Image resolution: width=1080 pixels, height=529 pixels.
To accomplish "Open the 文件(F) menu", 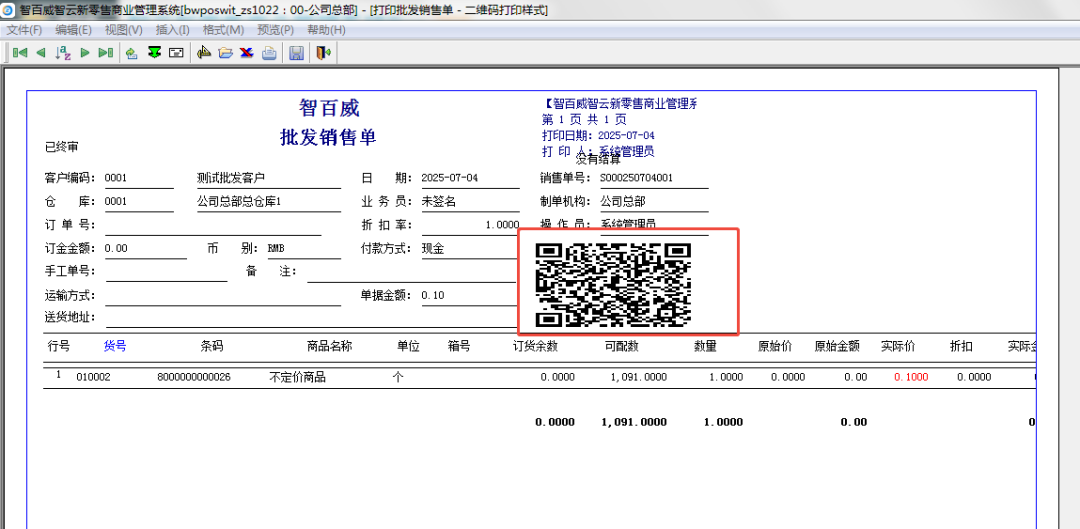I will coord(25,30).
